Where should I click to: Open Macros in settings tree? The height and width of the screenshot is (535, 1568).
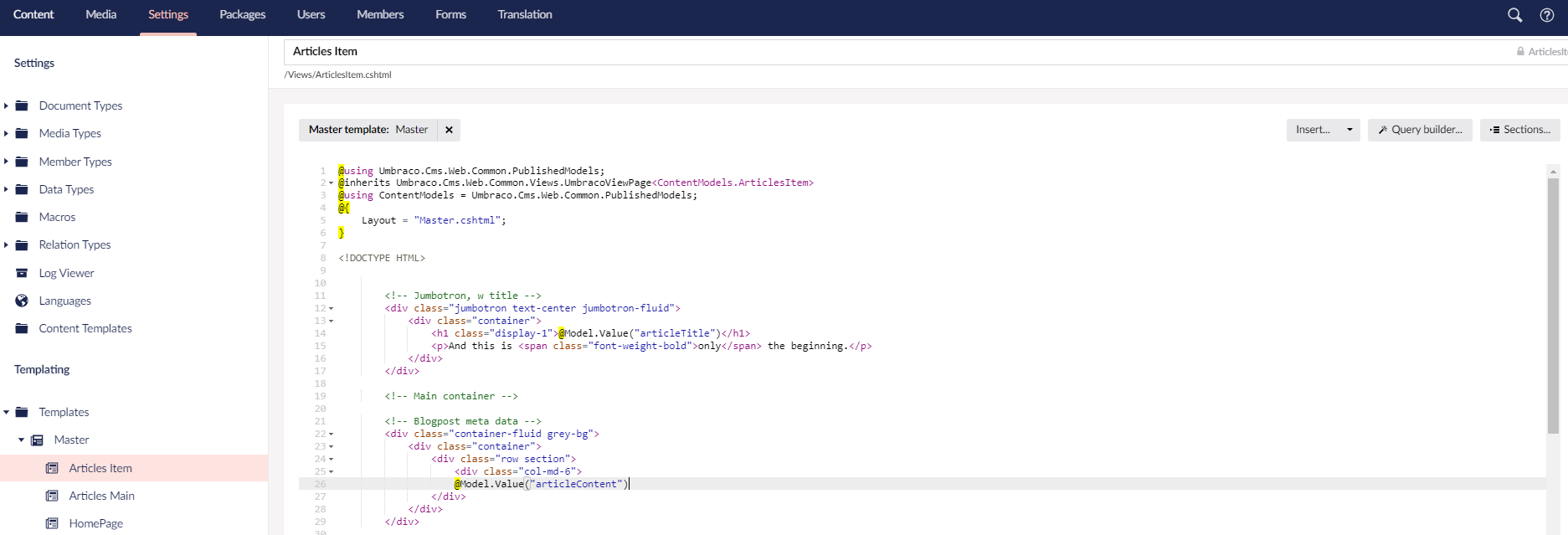57,217
